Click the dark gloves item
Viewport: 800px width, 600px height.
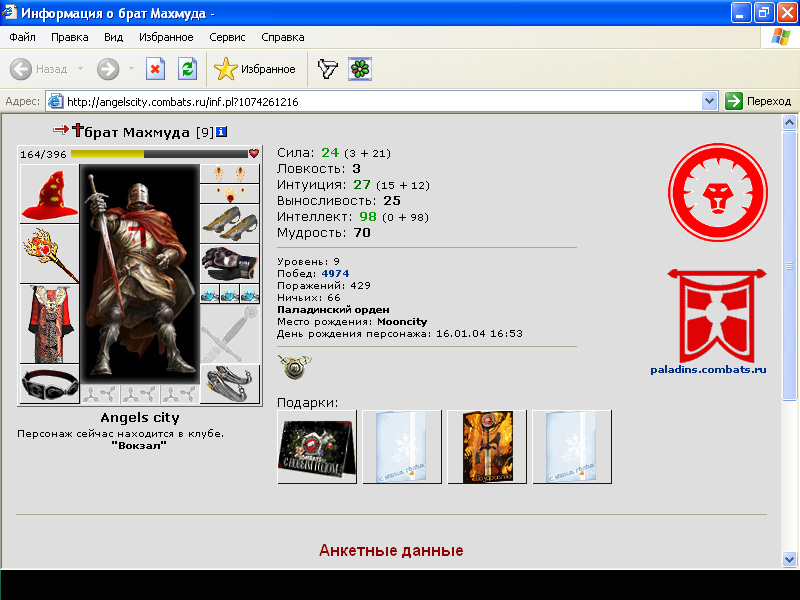point(230,263)
